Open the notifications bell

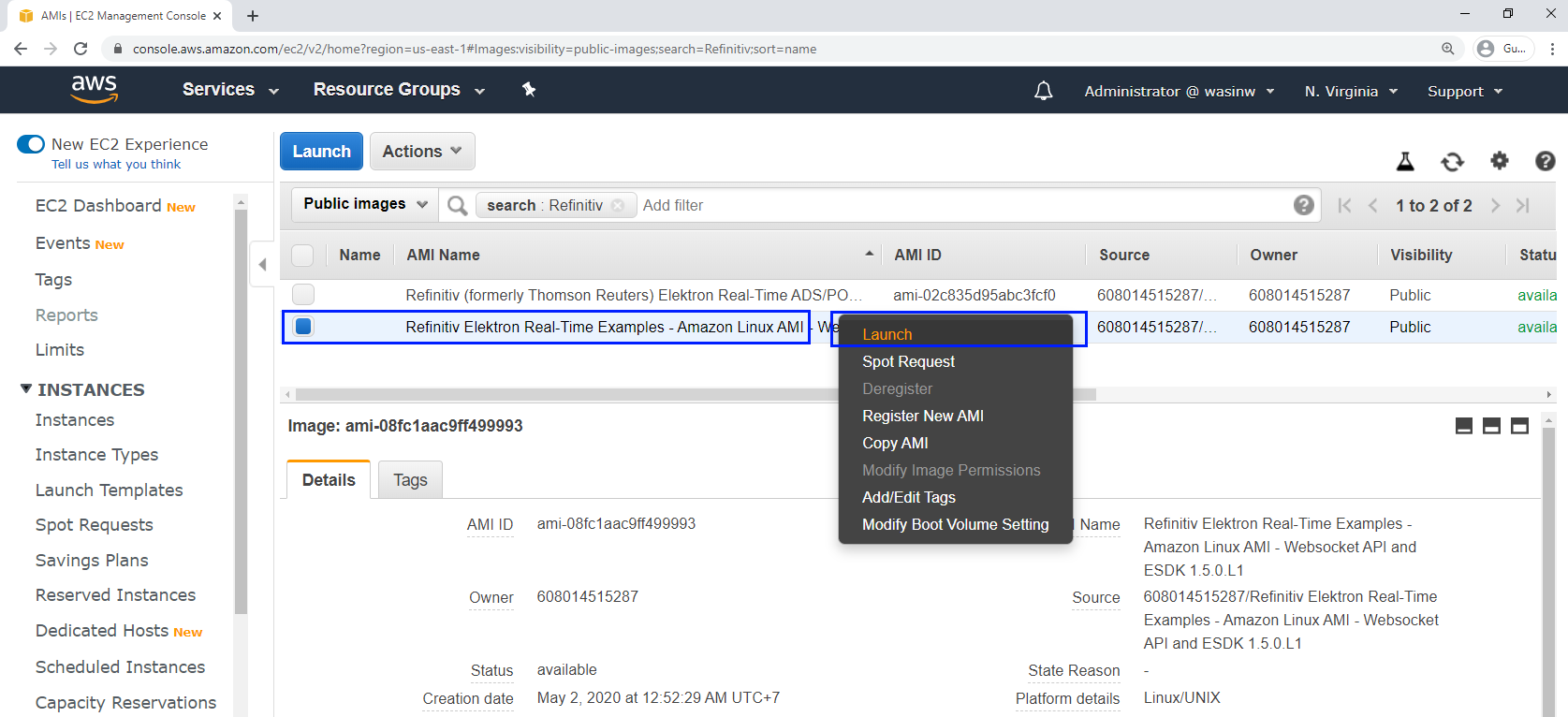tap(1043, 91)
